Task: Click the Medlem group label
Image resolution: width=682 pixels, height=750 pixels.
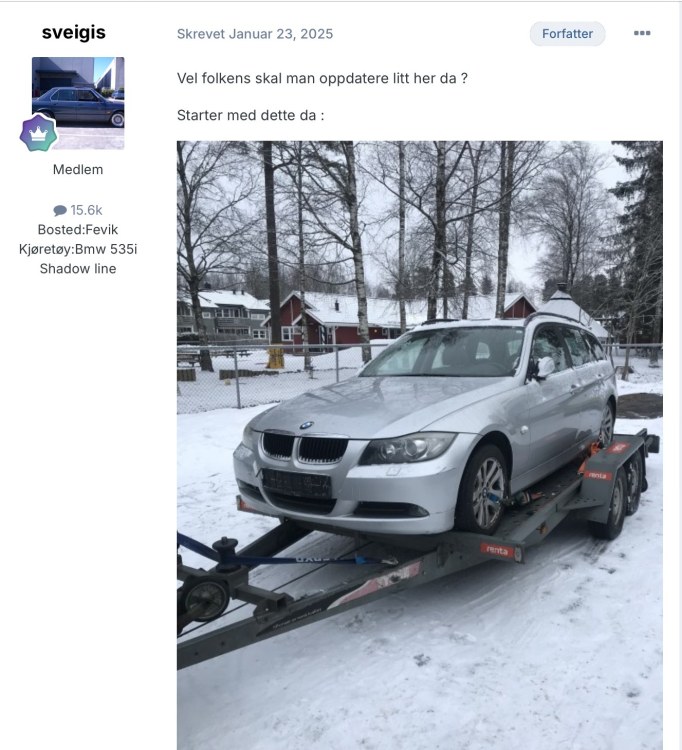Action: coord(78,169)
